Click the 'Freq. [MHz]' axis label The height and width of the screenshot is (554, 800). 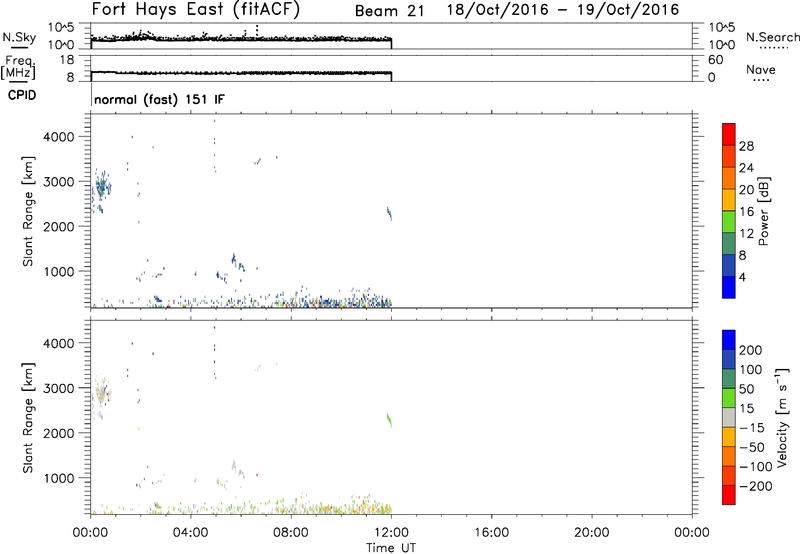pos(18,68)
